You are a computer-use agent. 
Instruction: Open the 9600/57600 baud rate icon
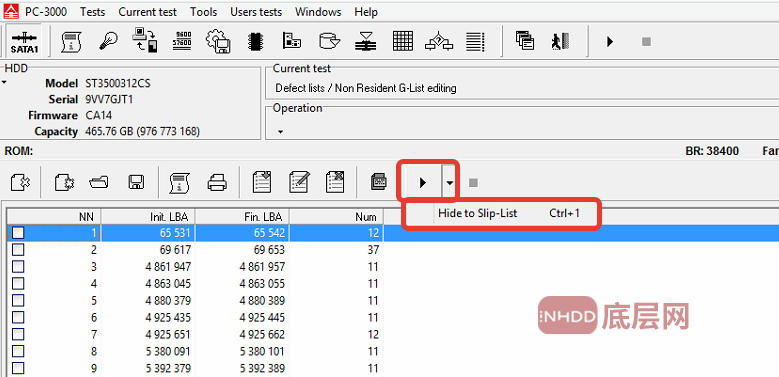point(181,41)
